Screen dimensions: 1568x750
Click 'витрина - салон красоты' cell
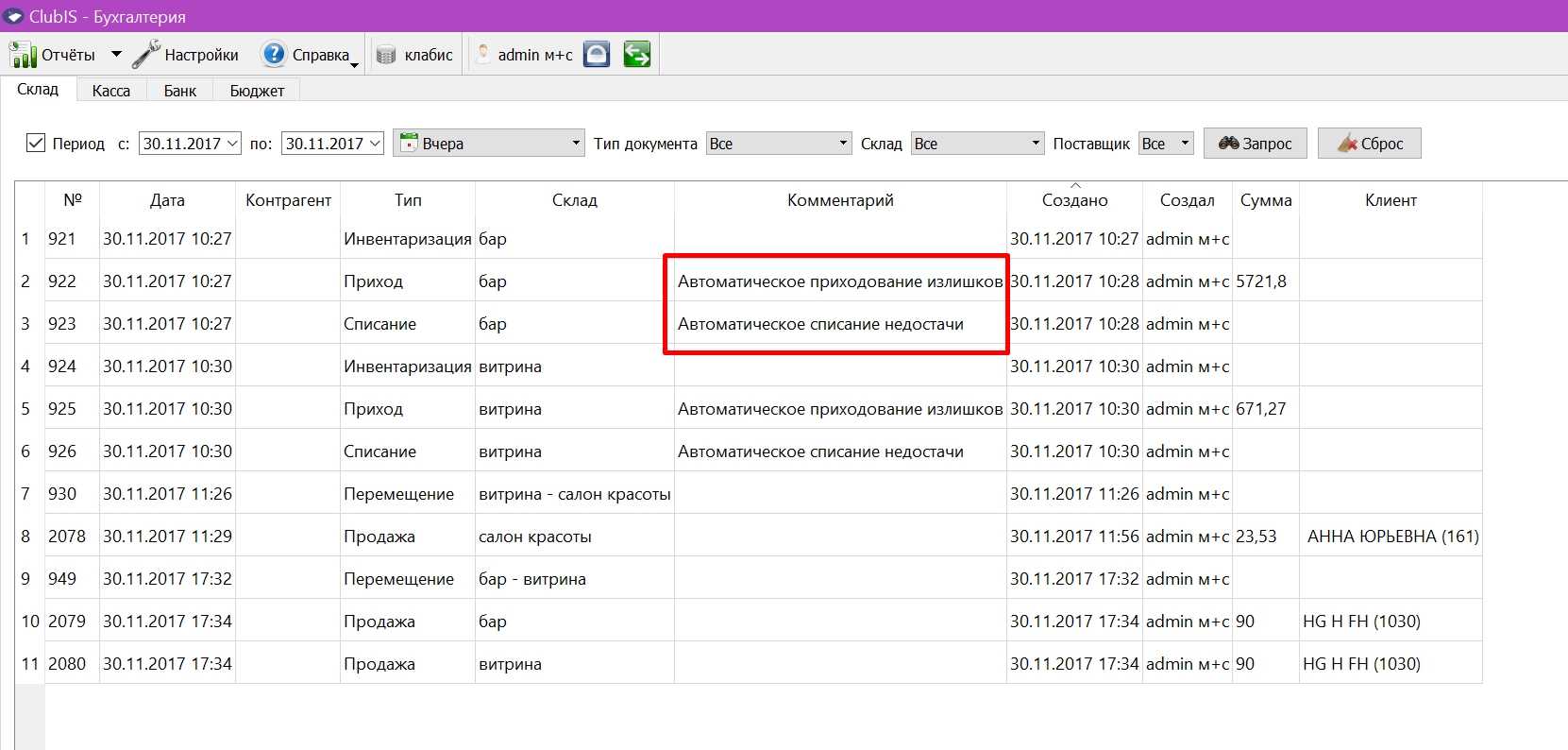[575, 494]
